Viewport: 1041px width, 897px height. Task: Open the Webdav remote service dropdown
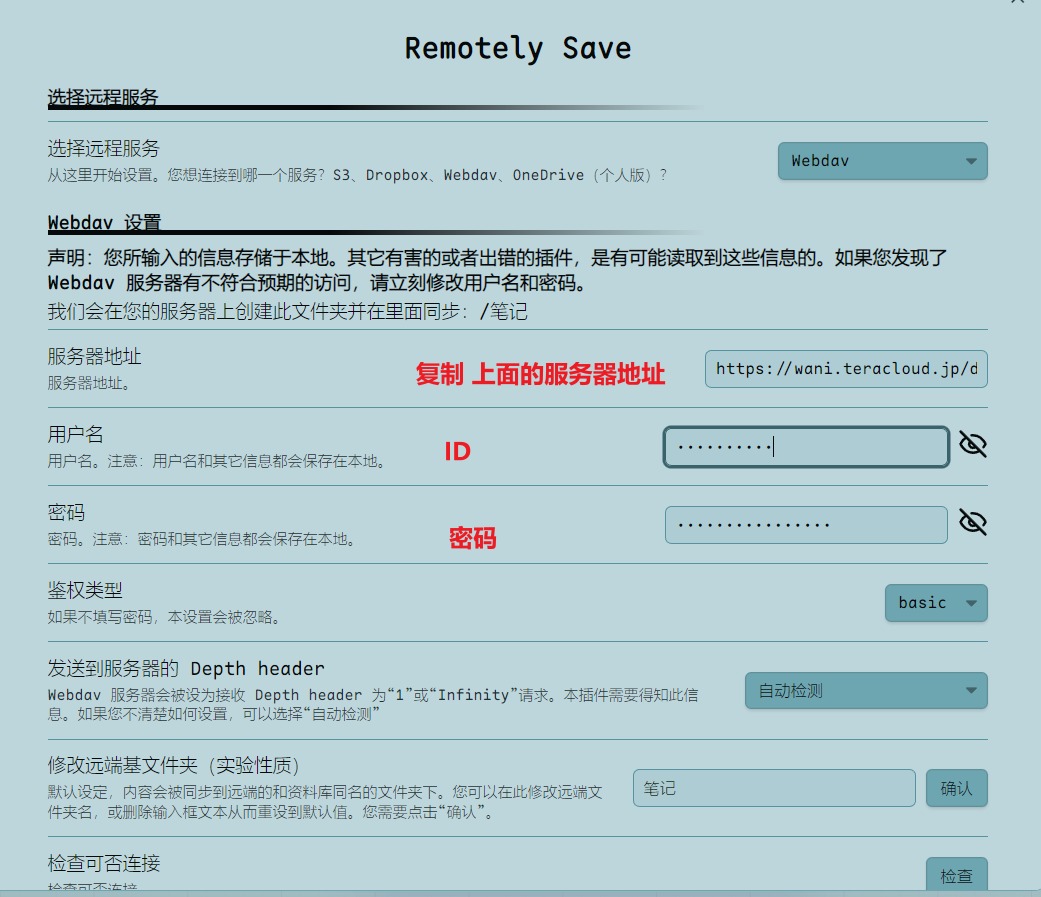(882, 161)
